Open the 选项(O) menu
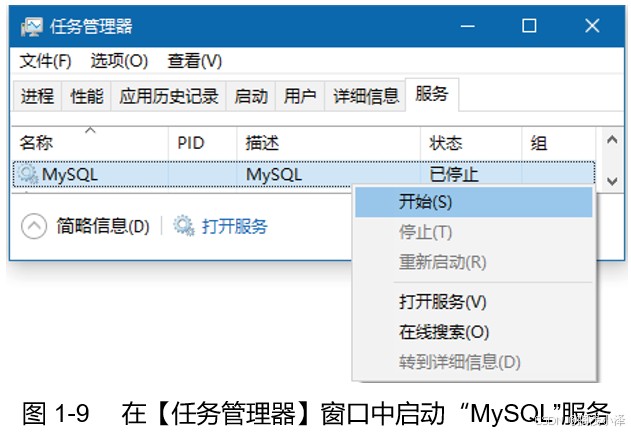Screen dimensions: 631x432 (119, 61)
